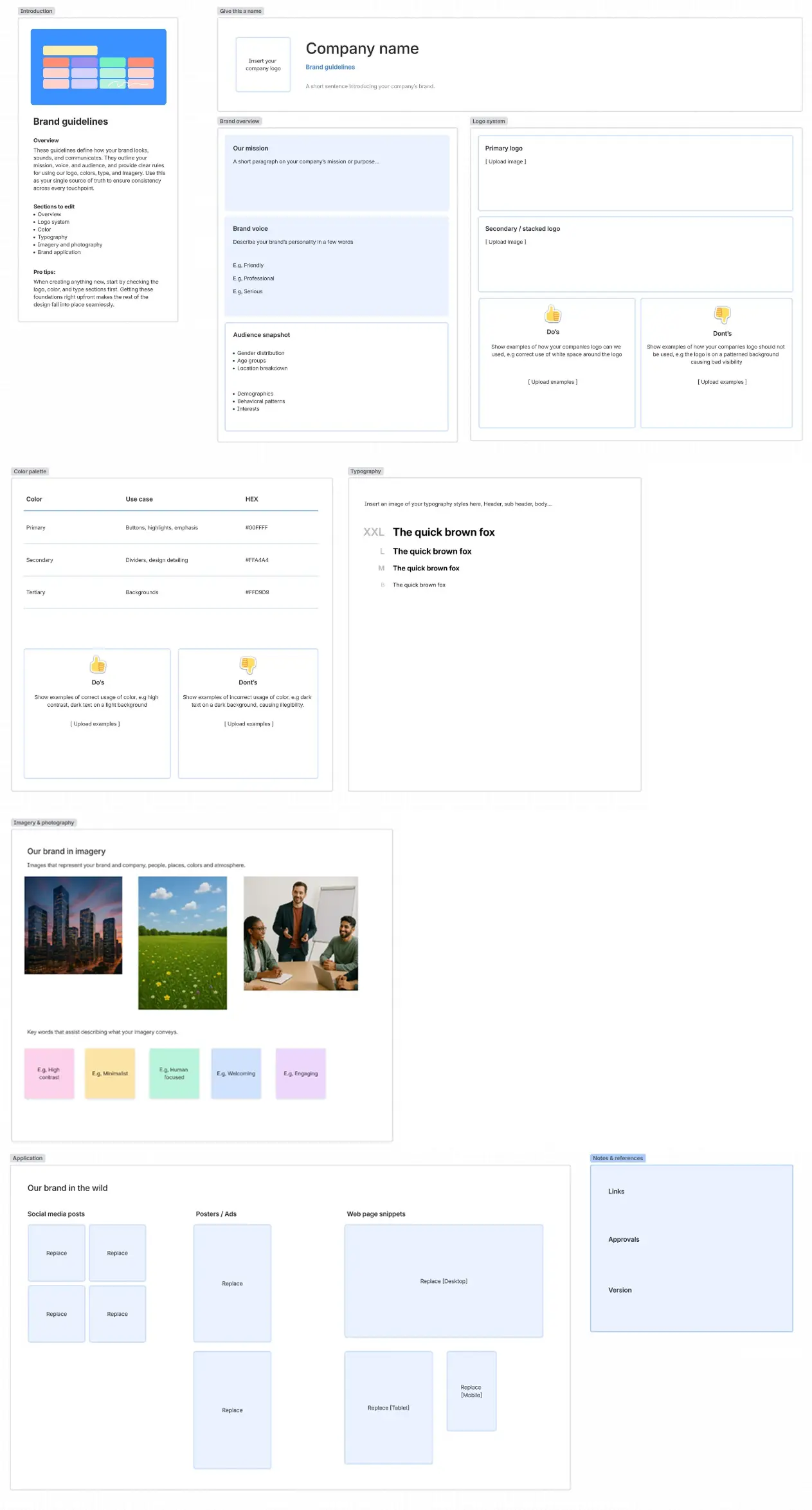The width and height of the screenshot is (812, 1510).
Task: Click the 'Replace [Desktop]' web snippet placeholder
Action: [x=444, y=1281]
